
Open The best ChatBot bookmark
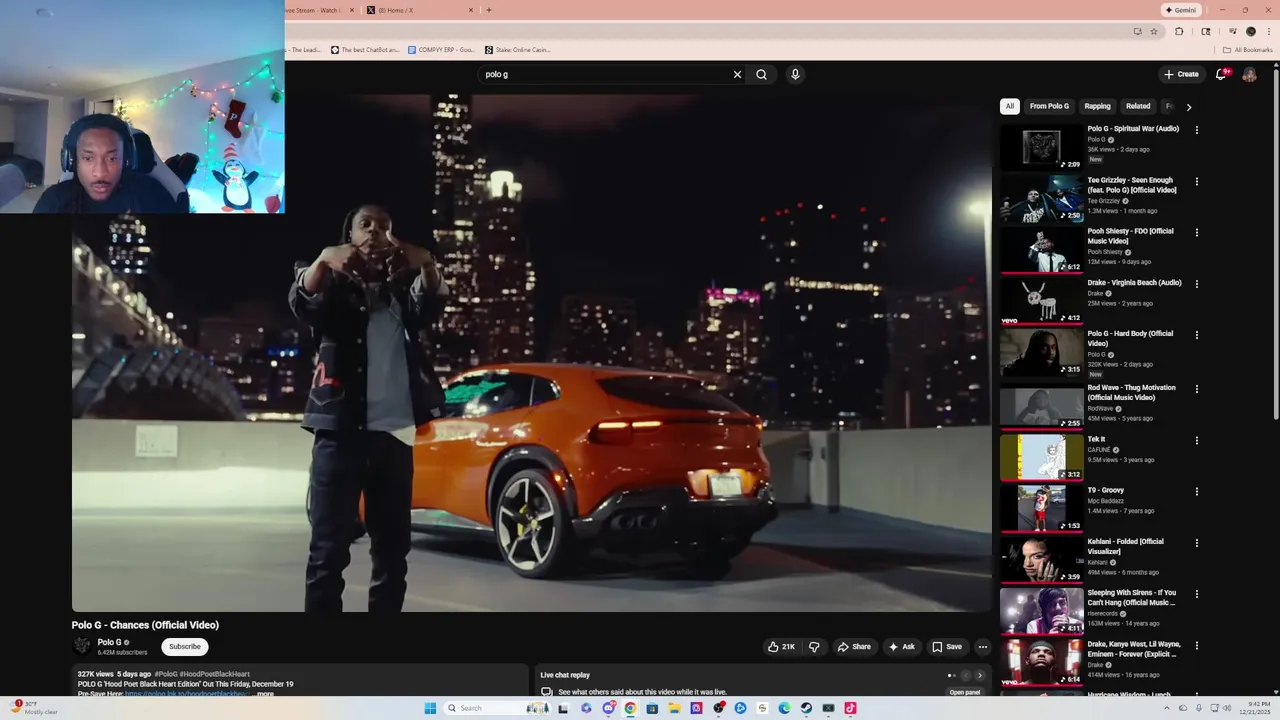pos(364,50)
